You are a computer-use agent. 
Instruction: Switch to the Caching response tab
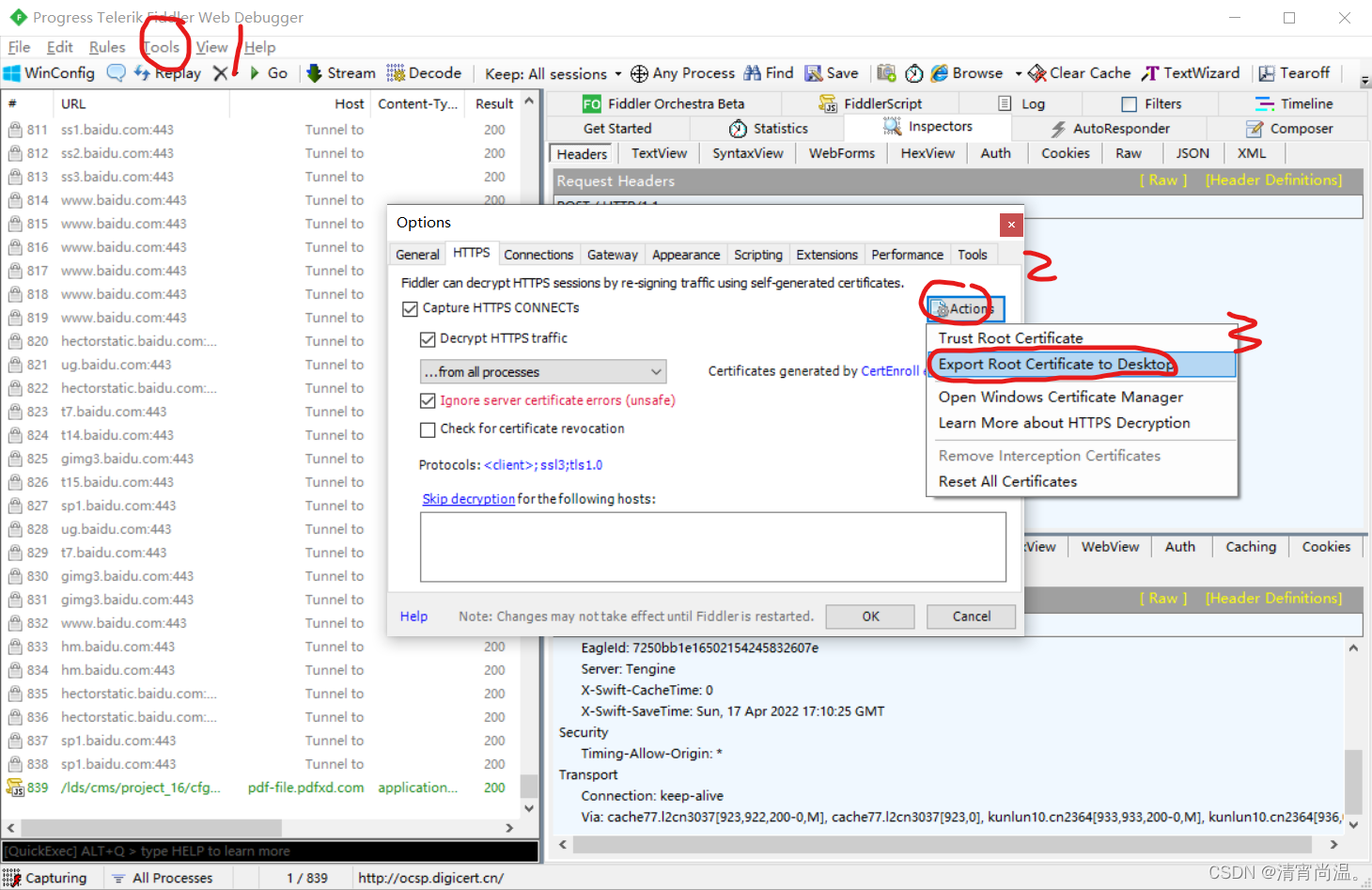1250,547
